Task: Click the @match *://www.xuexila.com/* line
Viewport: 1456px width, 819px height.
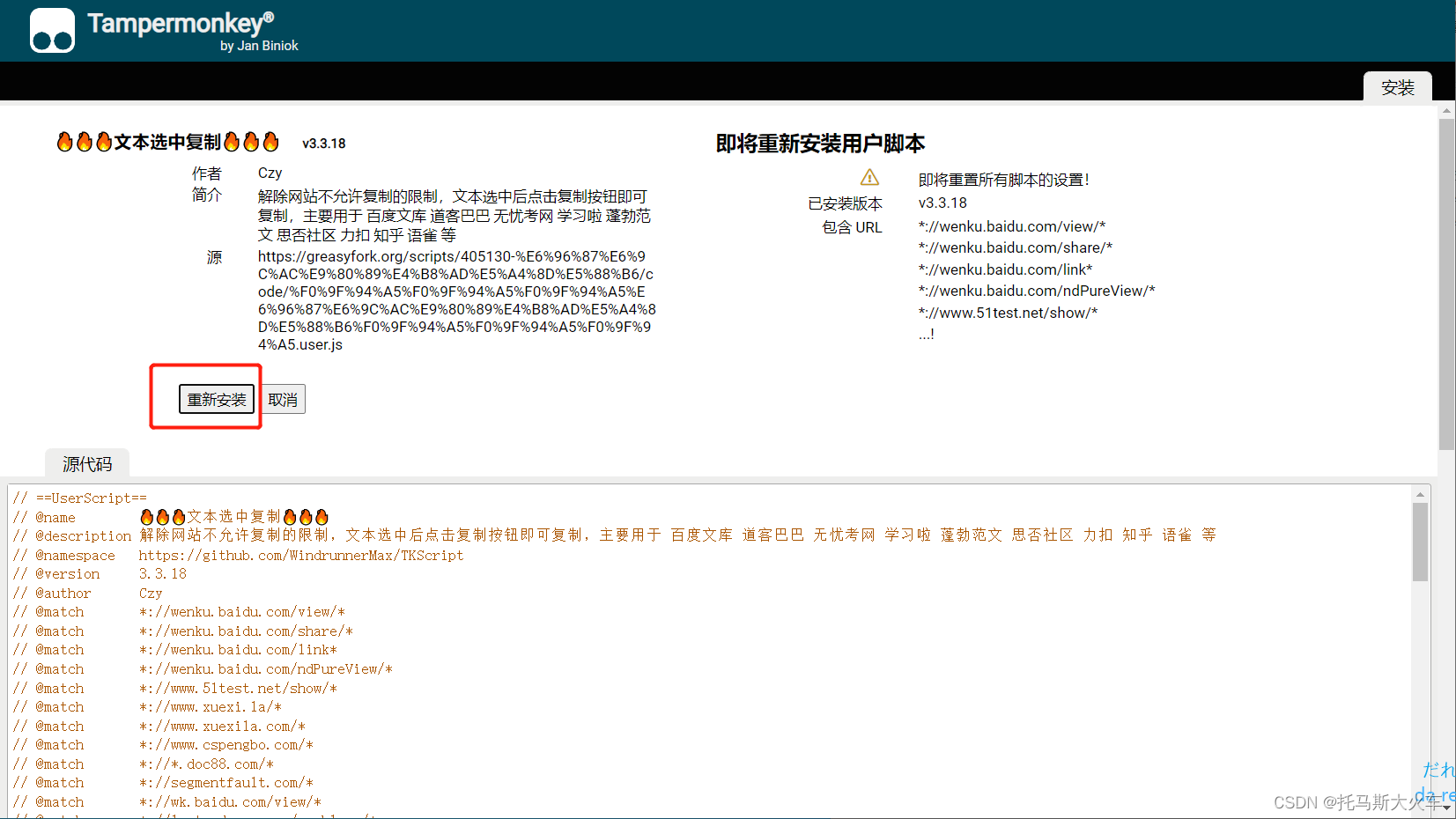Action: click(159, 727)
